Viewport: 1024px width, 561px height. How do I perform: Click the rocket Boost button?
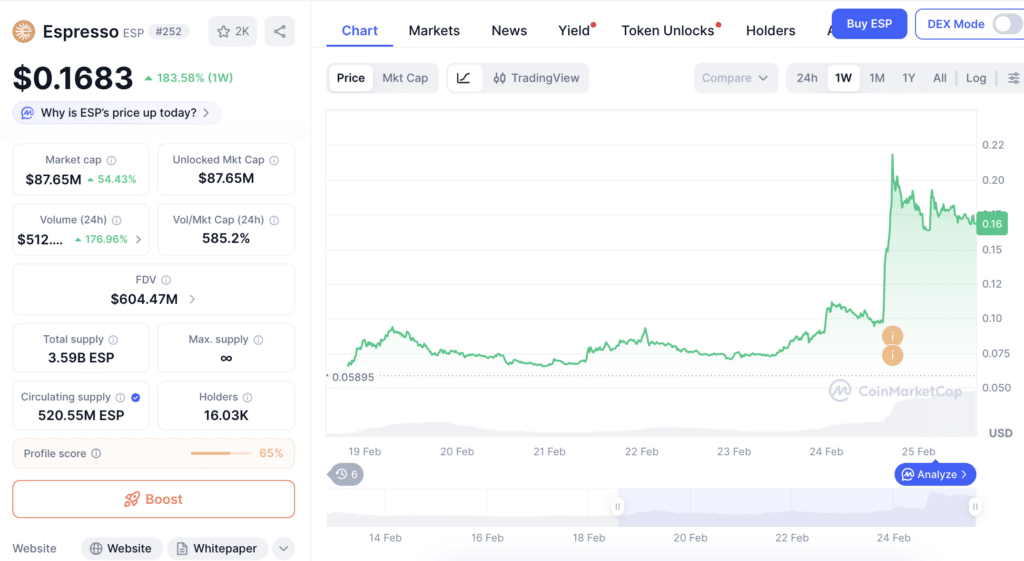click(153, 499)
